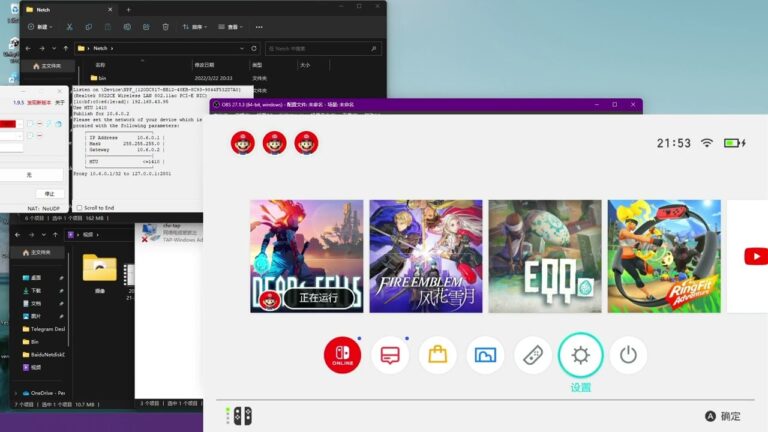This screenshot has width=768, height=432.
Task: Select the Fire Emblem 风花雪月 game tile
Action: pos(425,256)
